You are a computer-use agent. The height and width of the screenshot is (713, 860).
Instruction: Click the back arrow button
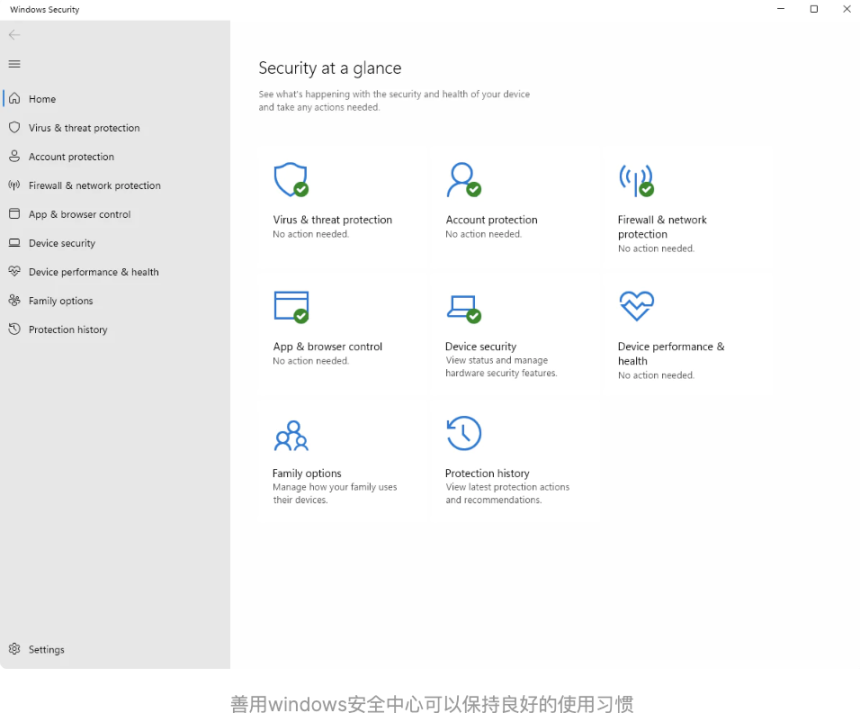14,35
